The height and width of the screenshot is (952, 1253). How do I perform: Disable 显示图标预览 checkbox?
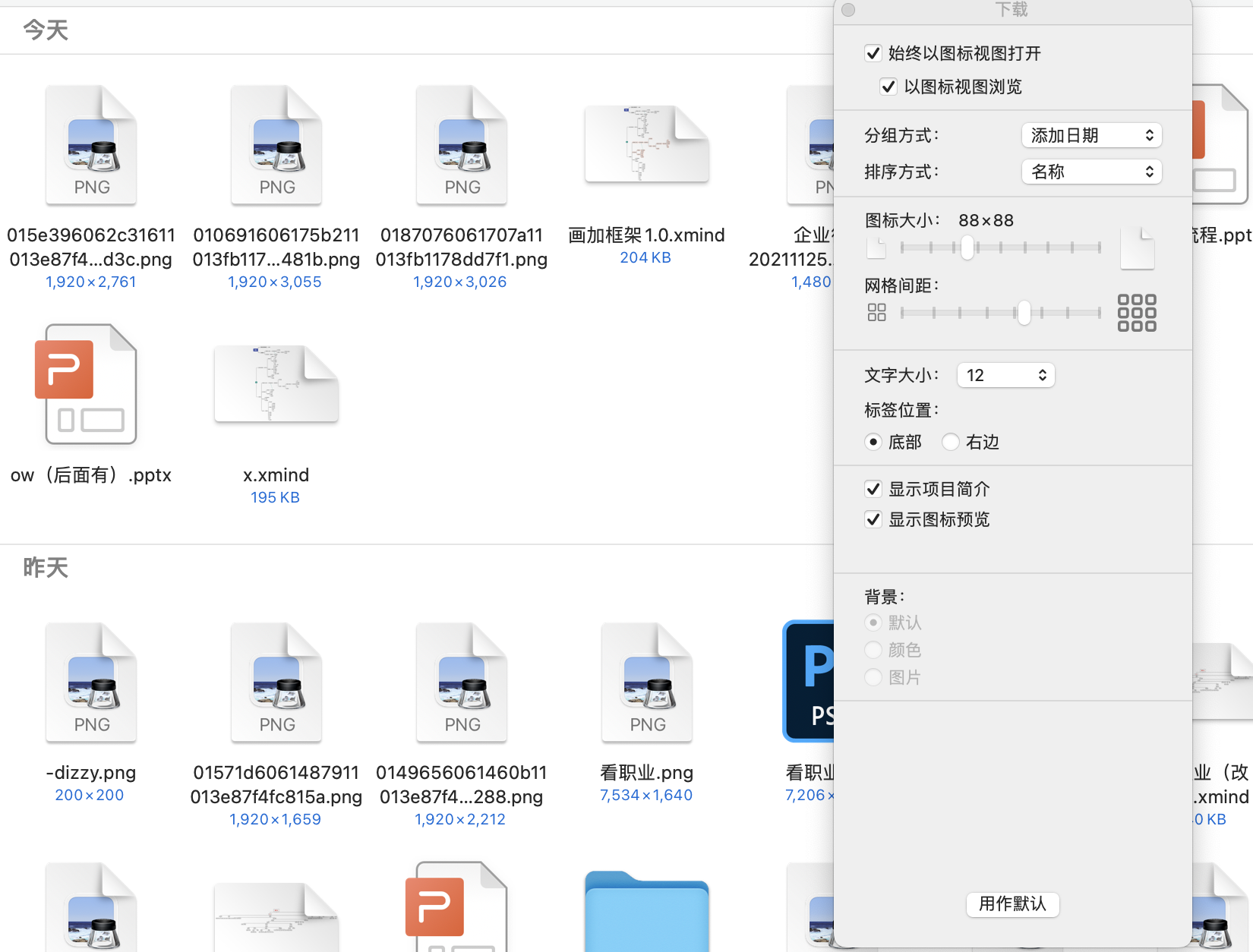pos(873,519)
